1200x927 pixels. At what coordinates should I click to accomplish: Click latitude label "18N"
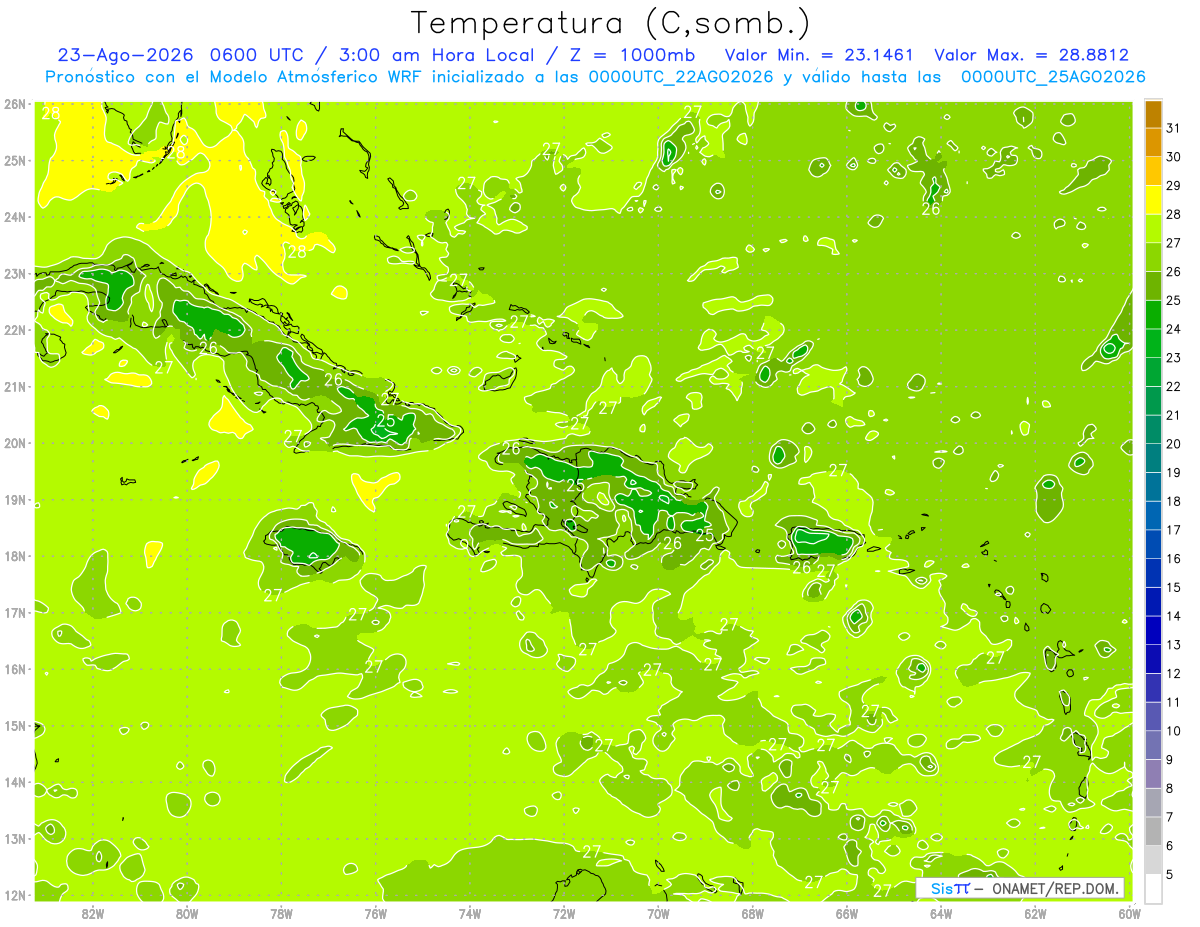[x=14, y=556]
